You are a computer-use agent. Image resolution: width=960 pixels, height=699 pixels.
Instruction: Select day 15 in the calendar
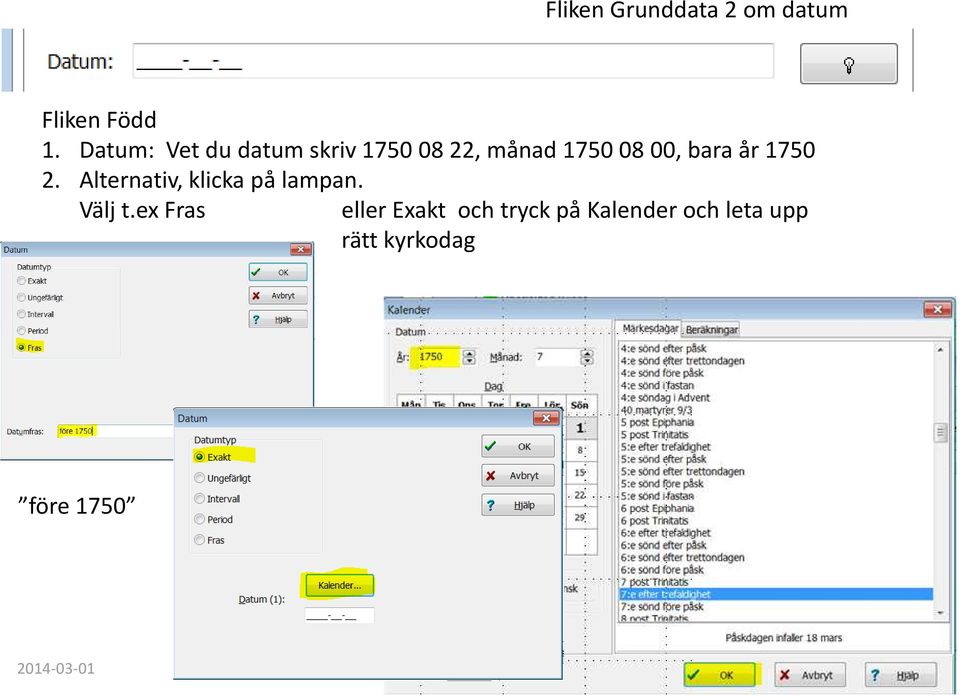click(580, 473)
